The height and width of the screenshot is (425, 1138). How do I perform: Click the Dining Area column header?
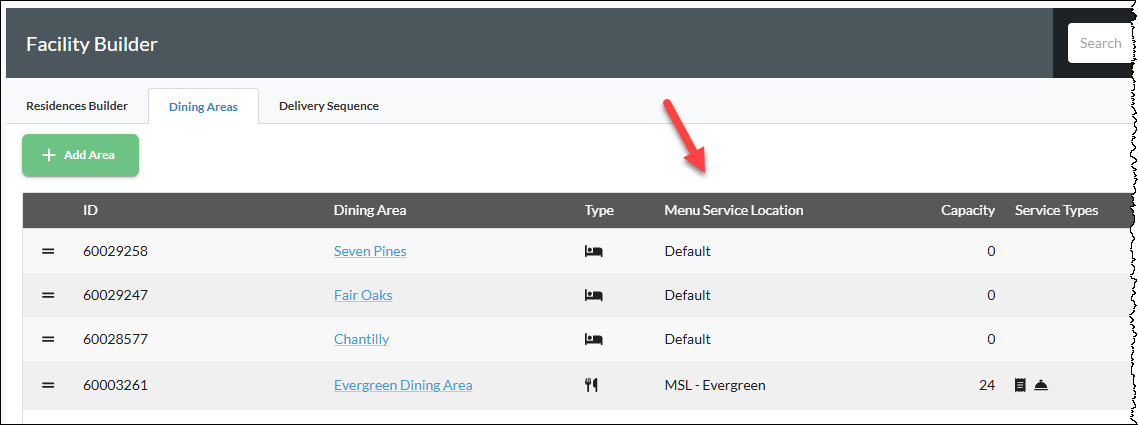[x=370, y=210]
